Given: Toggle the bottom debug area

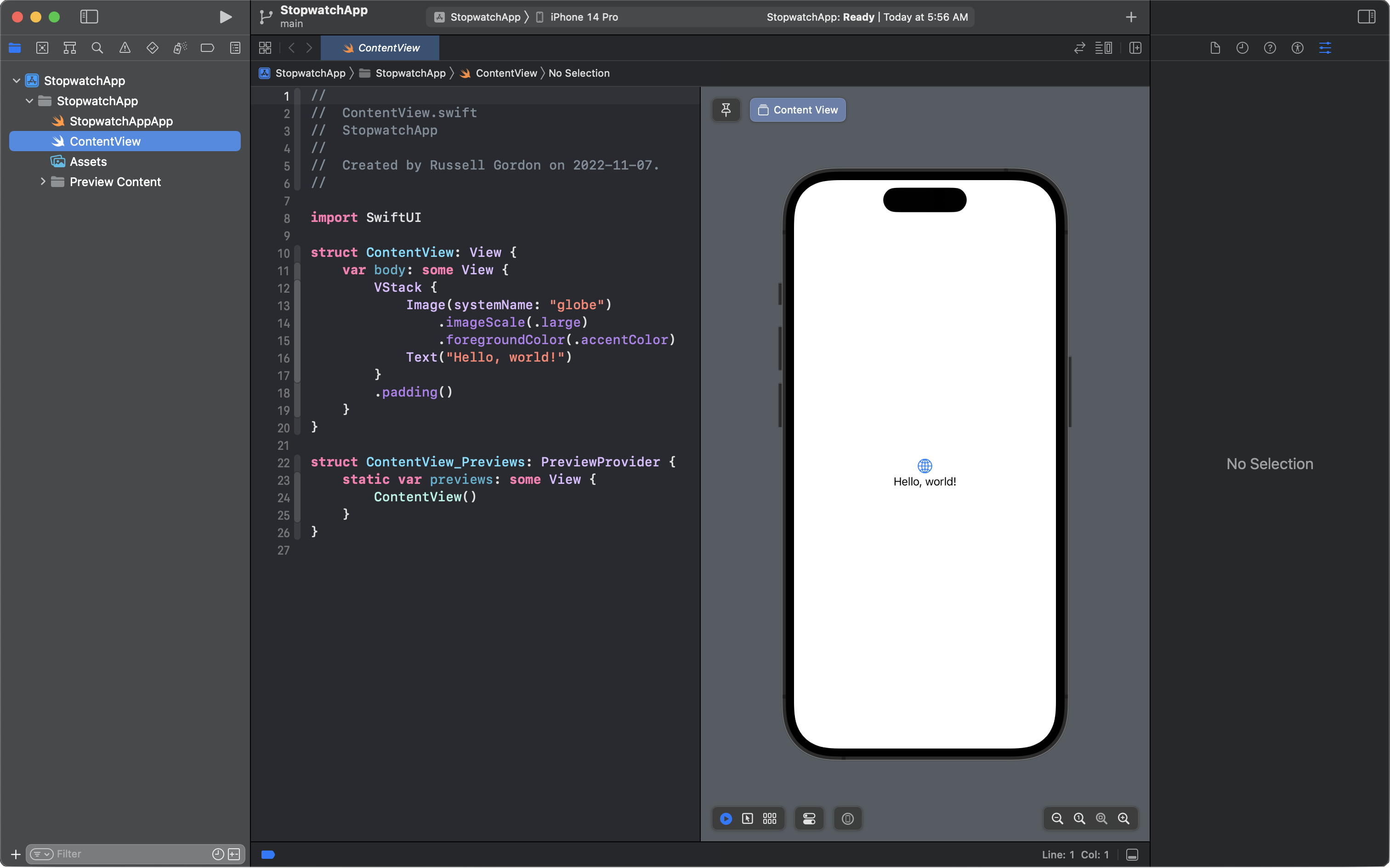Looking at the screenshot, I should pyautogui.click(x=1132, y=855).
